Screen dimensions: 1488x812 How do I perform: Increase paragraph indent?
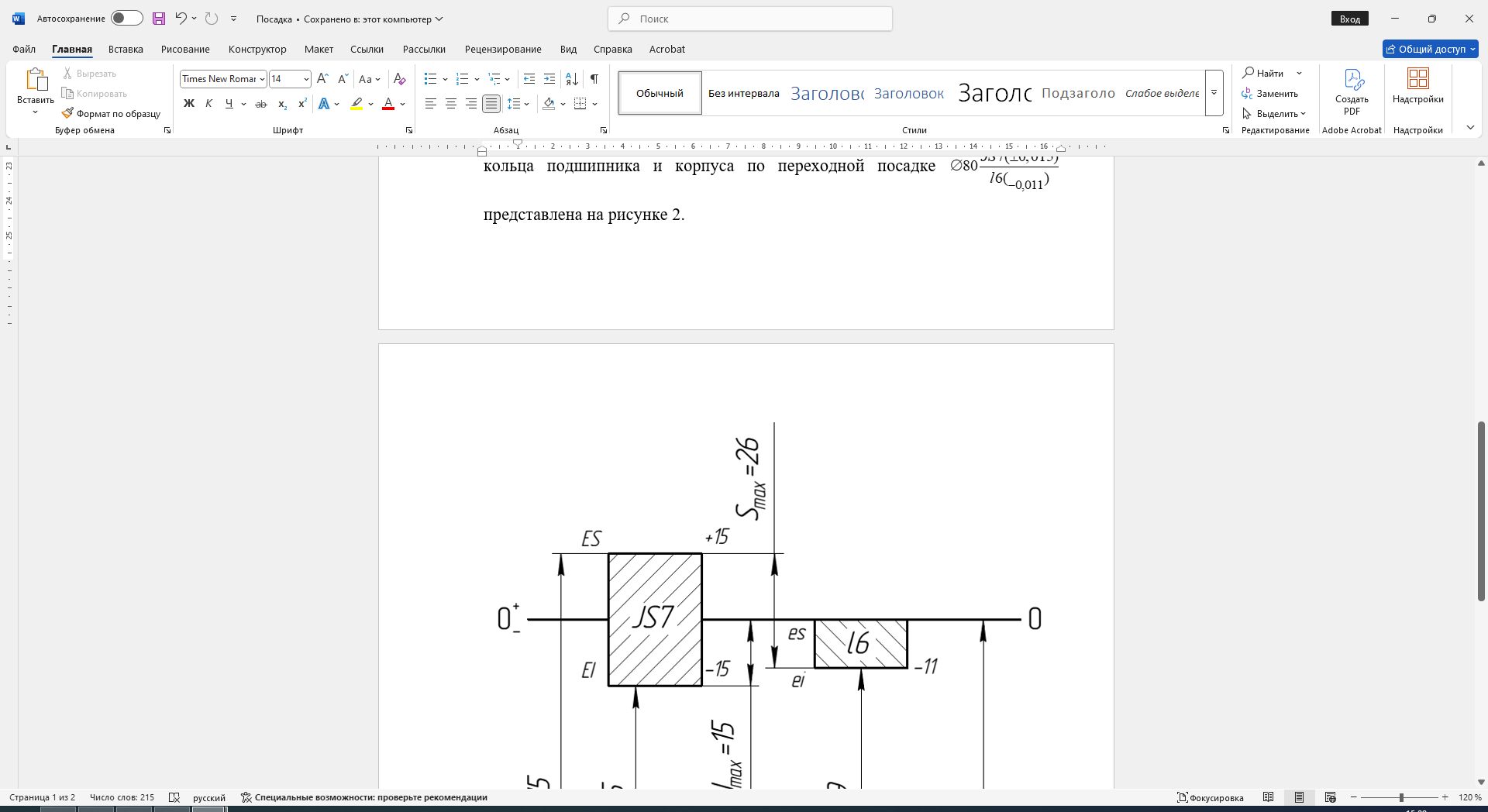[x=549, y=79]
